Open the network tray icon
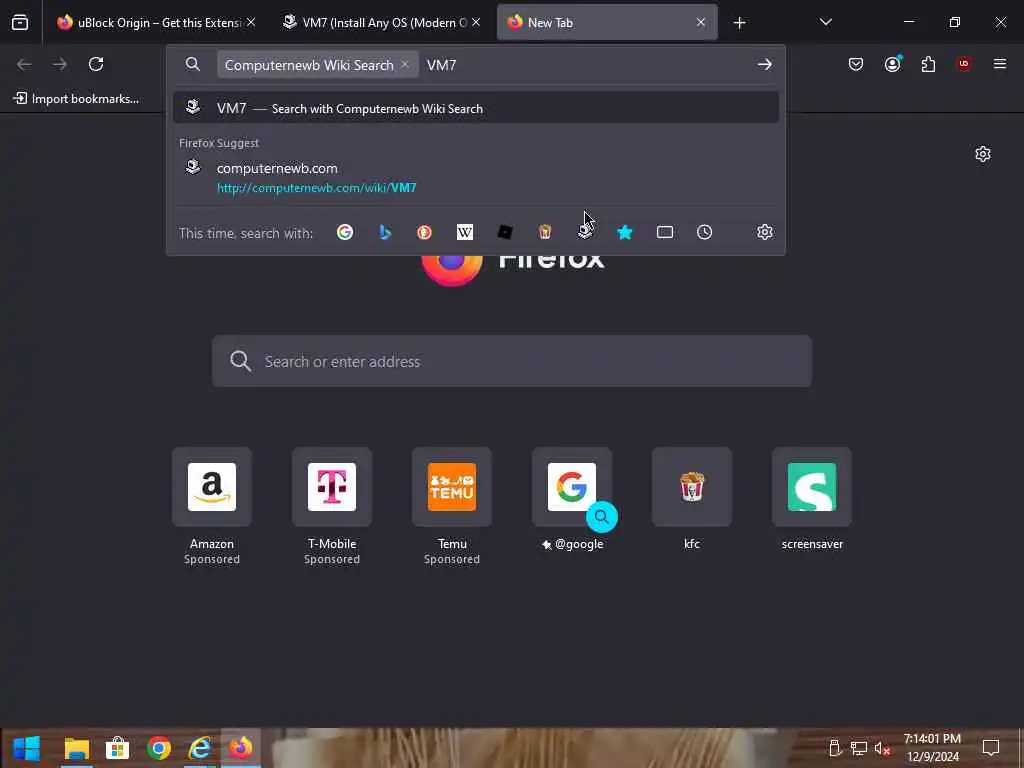1024x768 pixels. click(x=859, y=748)
